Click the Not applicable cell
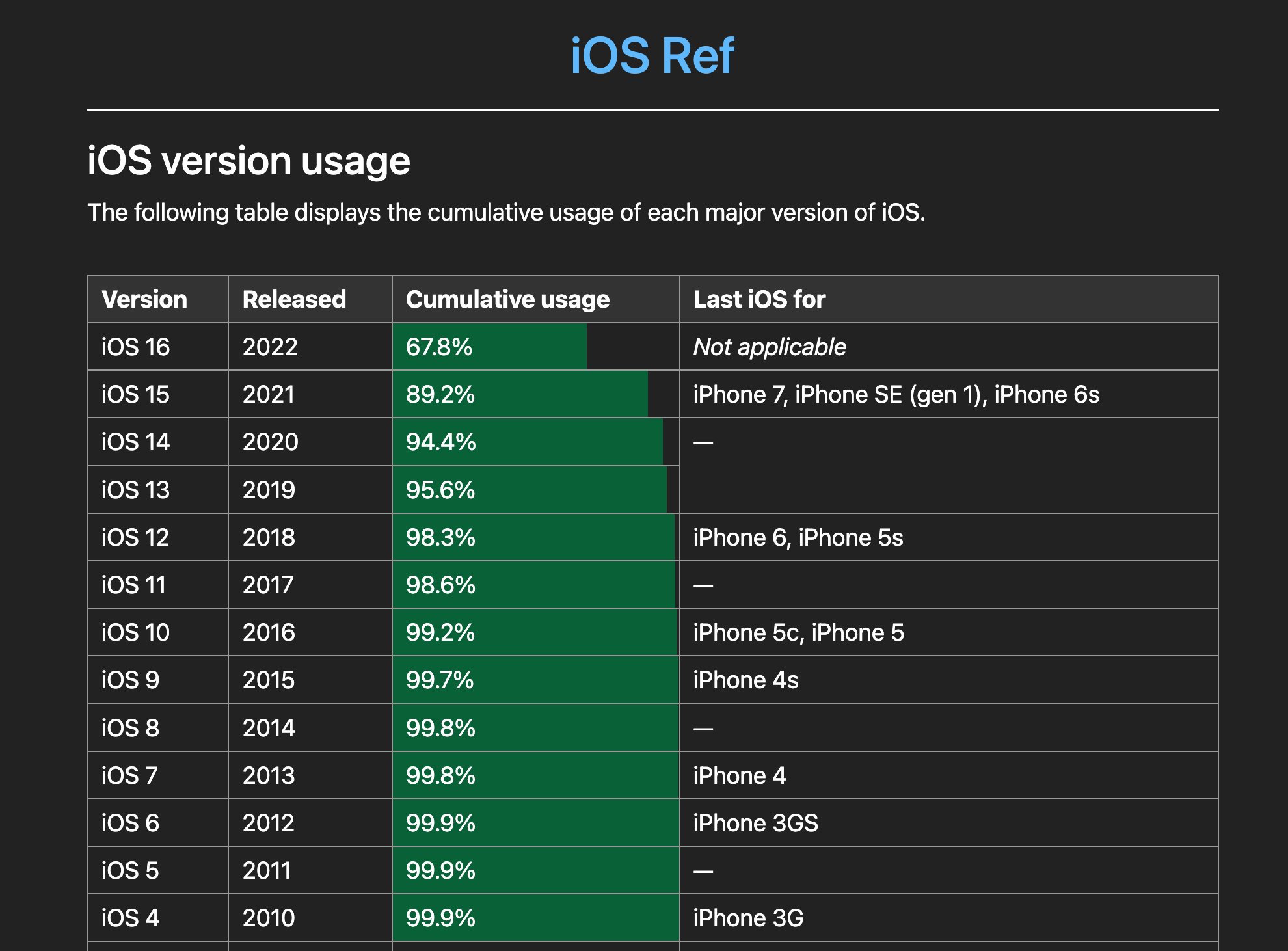 pyautogui.click(x=949, y=347)
